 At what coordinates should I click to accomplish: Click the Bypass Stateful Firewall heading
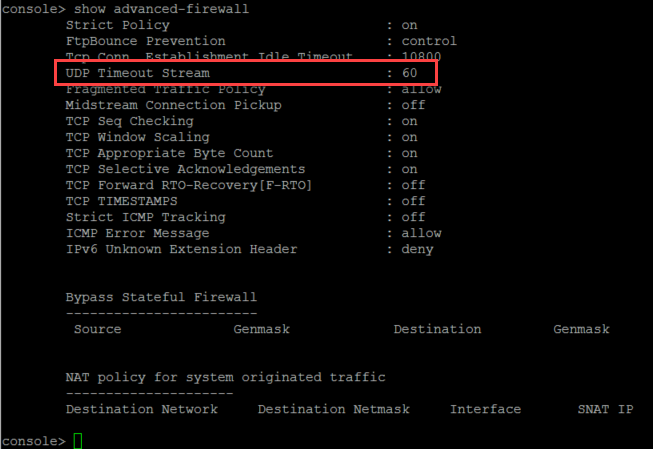(161, 297)
